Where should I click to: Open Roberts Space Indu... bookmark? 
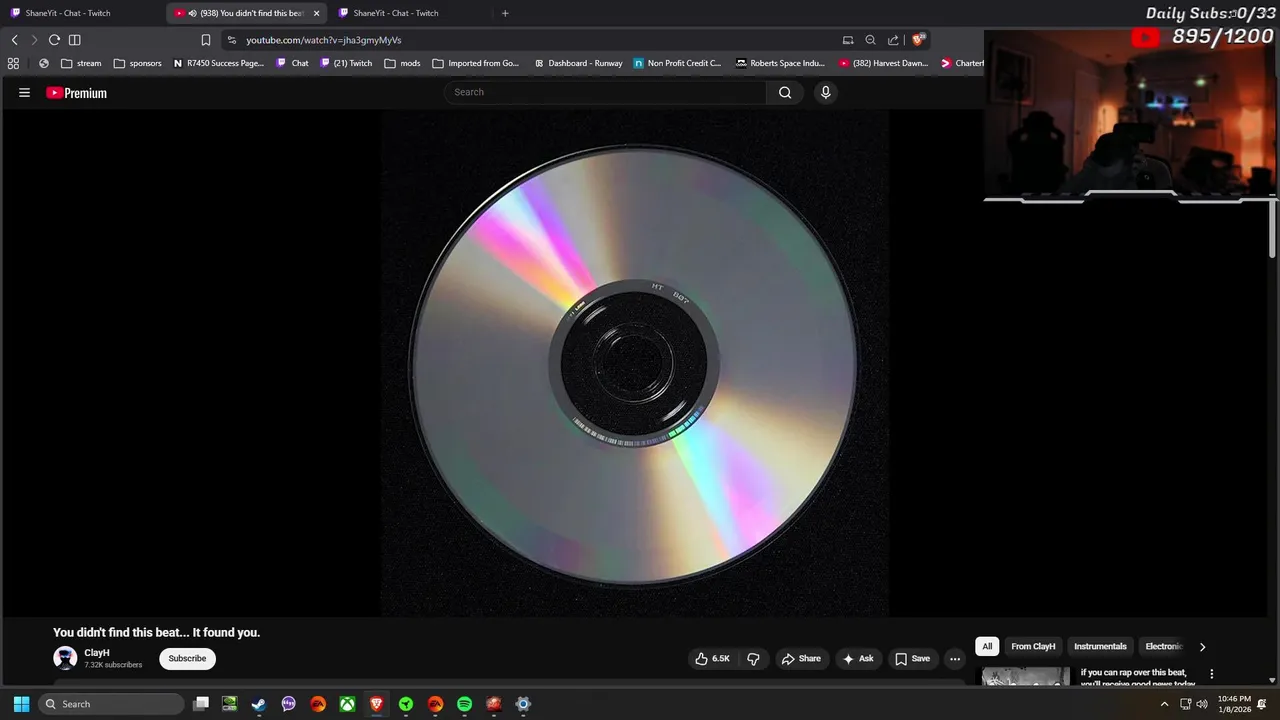780,63
